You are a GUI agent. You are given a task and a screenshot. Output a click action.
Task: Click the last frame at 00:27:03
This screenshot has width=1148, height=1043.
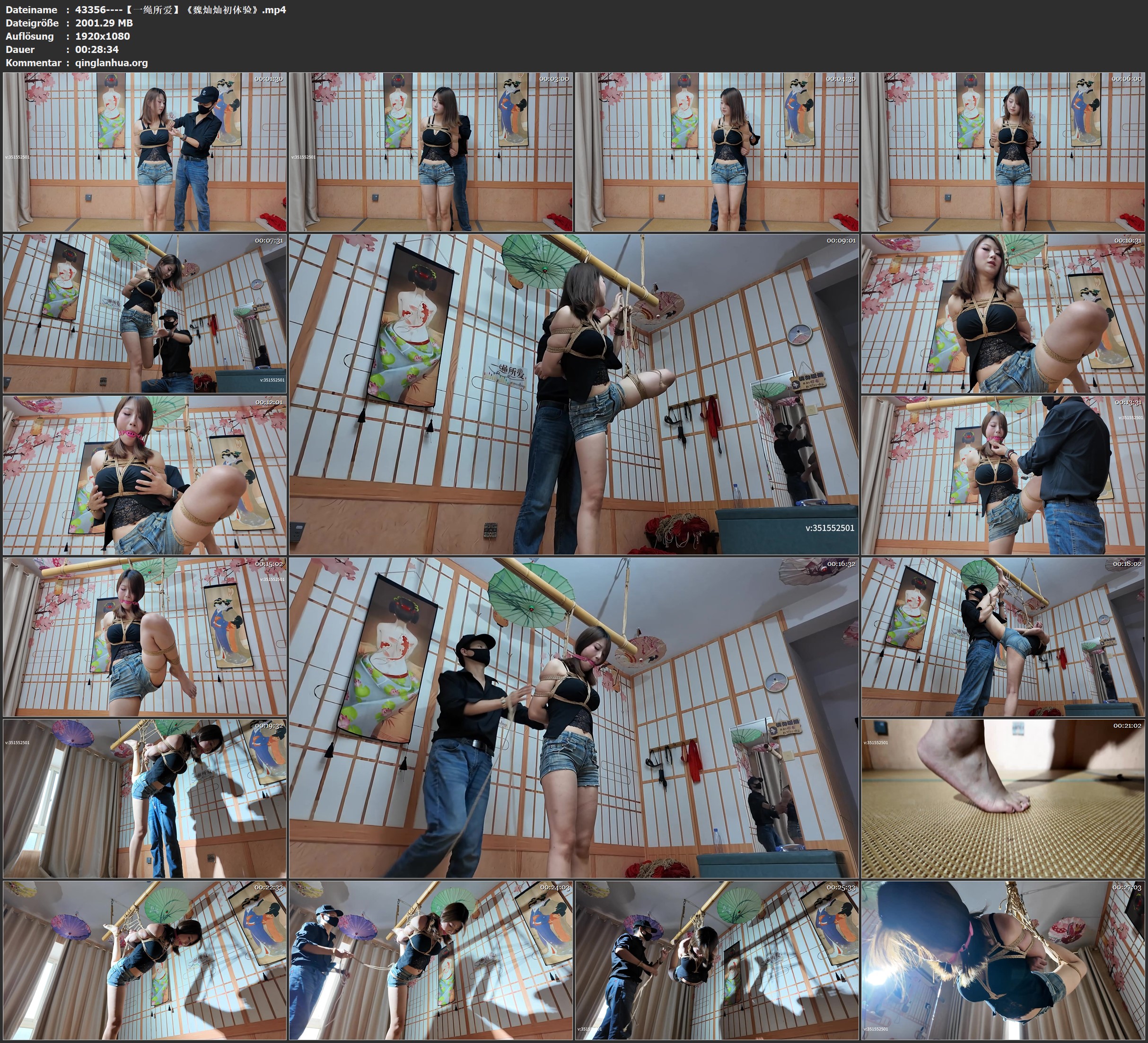pos(1003,960)
